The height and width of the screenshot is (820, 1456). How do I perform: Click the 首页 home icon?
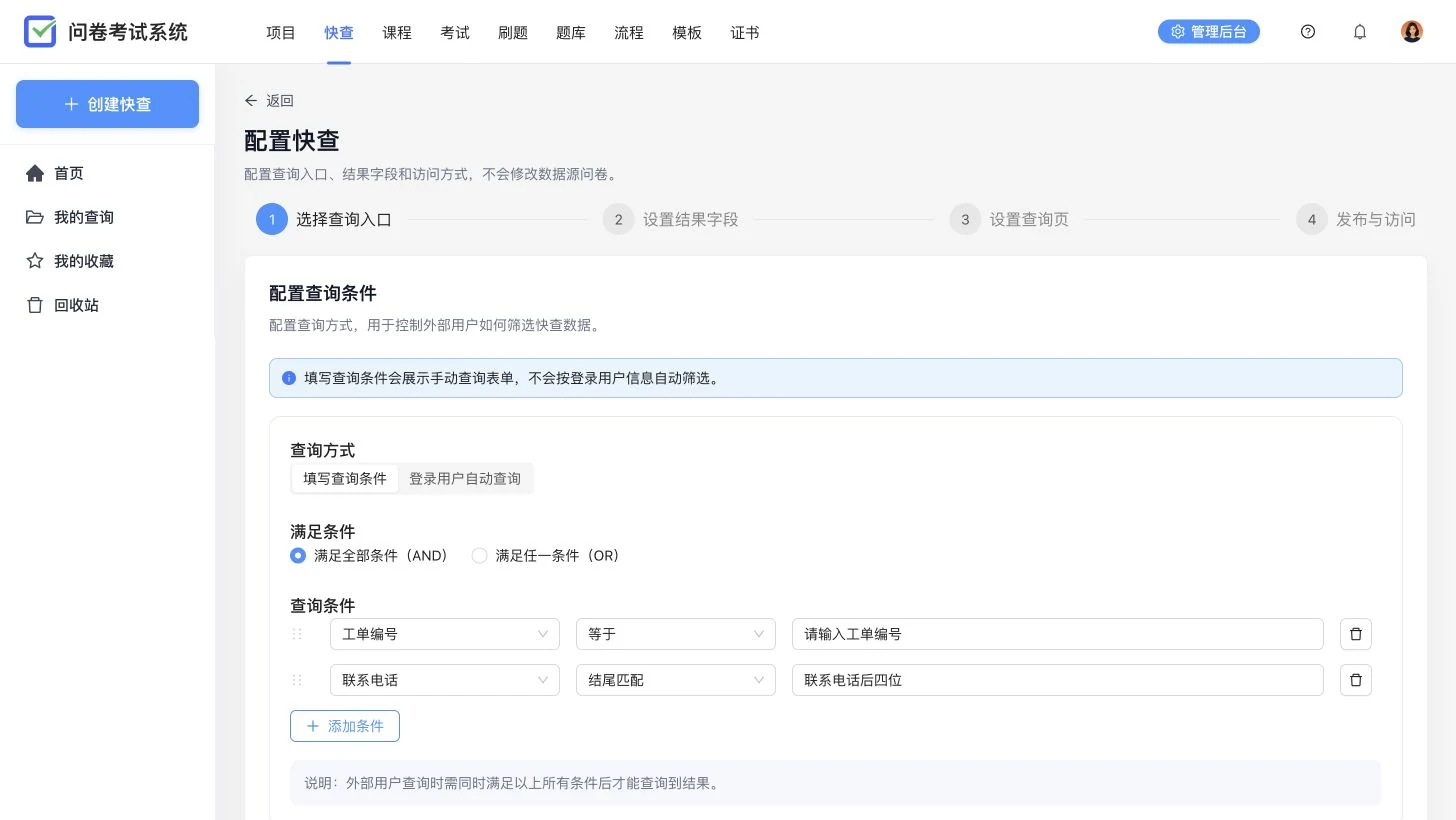coord(35,174)
